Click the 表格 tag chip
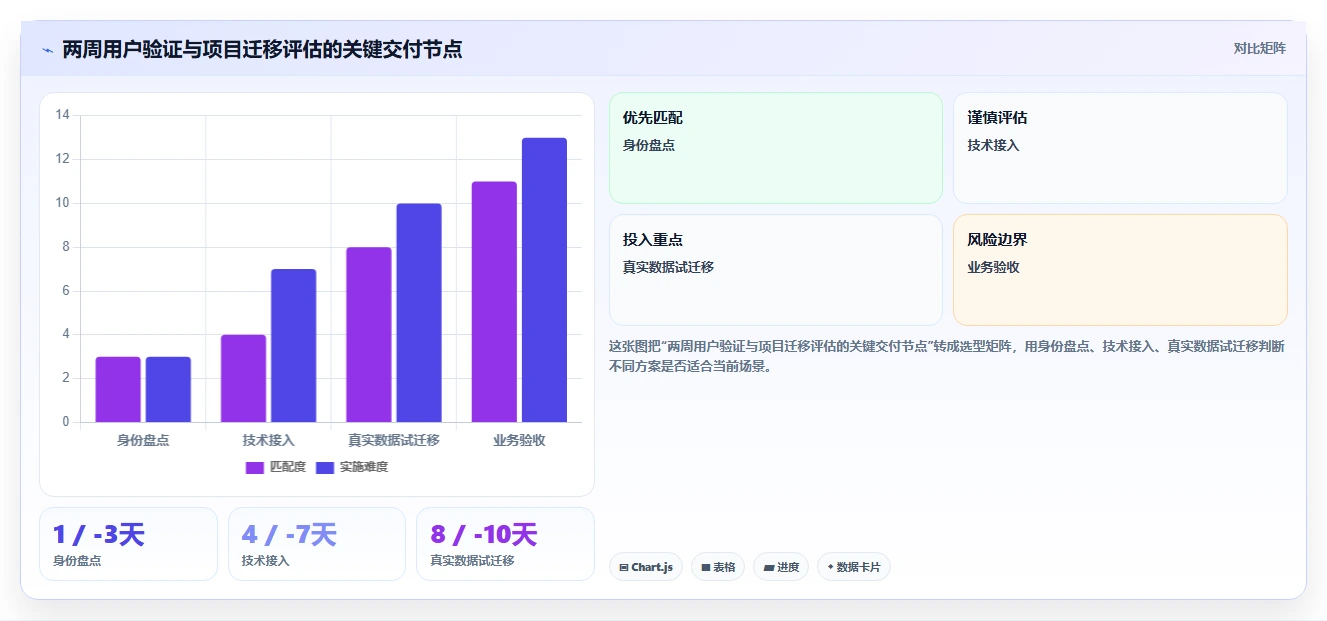Image resolution: width=1327 pixels, height=621 pixels. [718, 567]
